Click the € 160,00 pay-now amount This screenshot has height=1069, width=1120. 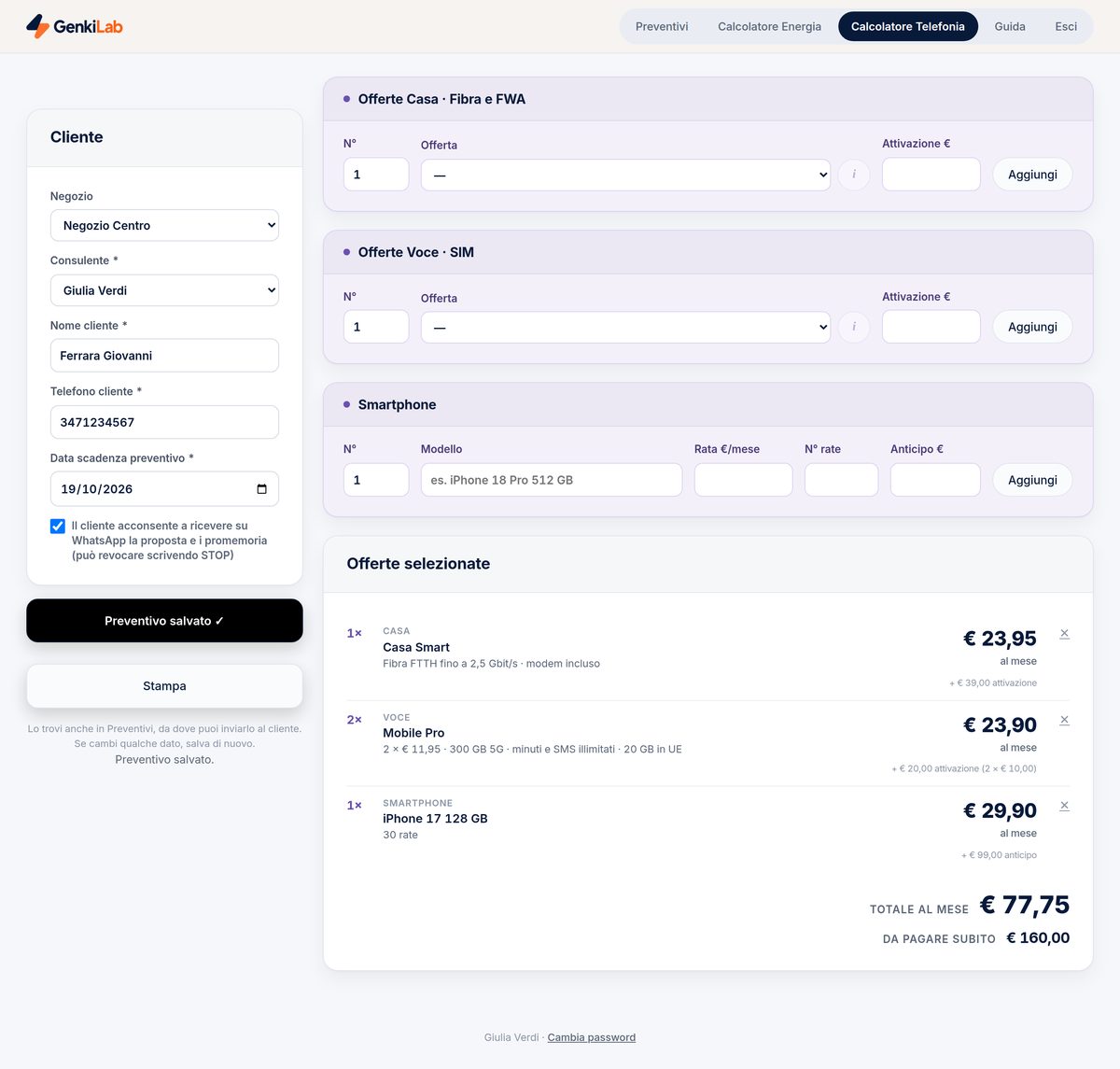[x=1038, y=938]
